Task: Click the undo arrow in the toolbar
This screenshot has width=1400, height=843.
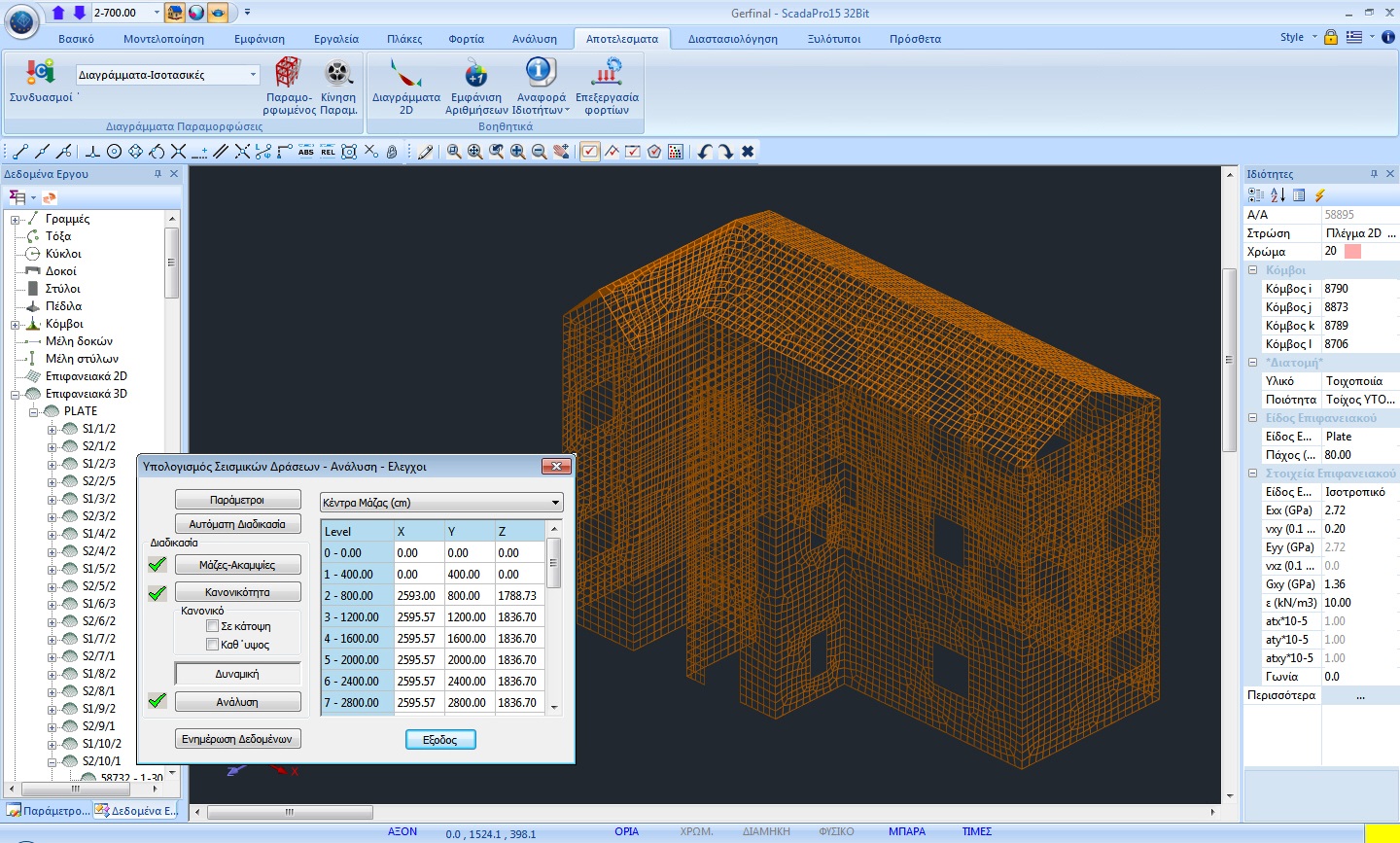Action: 705,152
